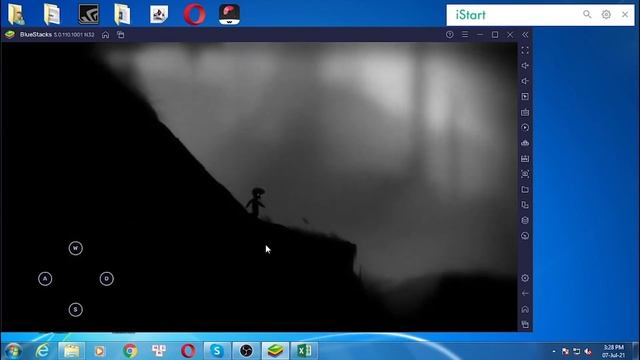Go to Android home via sidebar home icon
Screen dimensions: 640x360
pyautogui.click(x=525, y=309)
